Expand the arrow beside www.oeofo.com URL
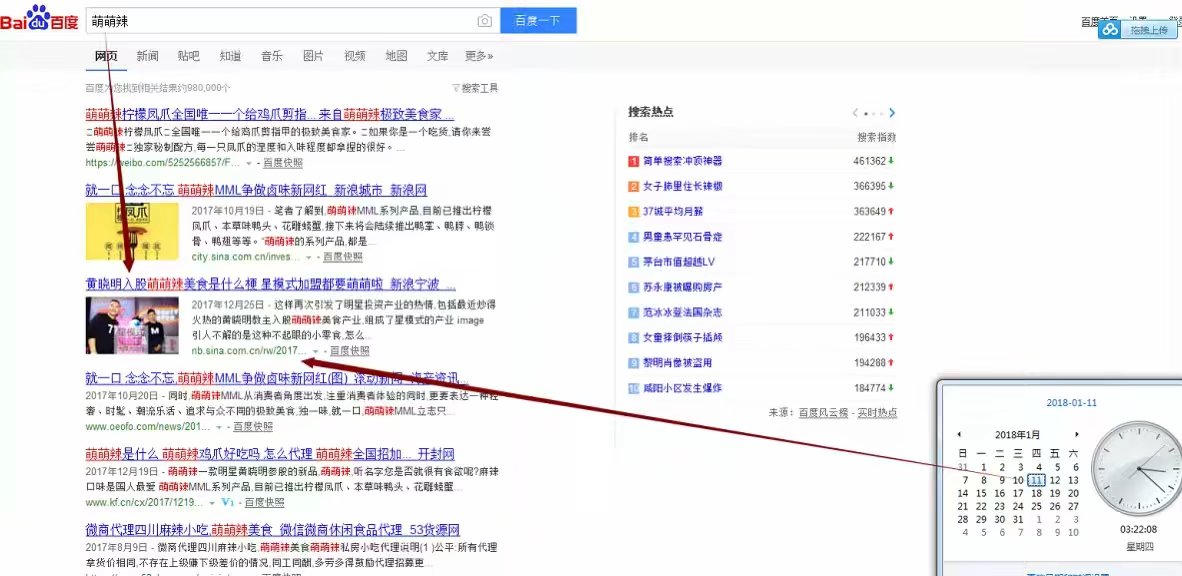This screenshot has width=1182, height=576. click(x=219, y=427)
